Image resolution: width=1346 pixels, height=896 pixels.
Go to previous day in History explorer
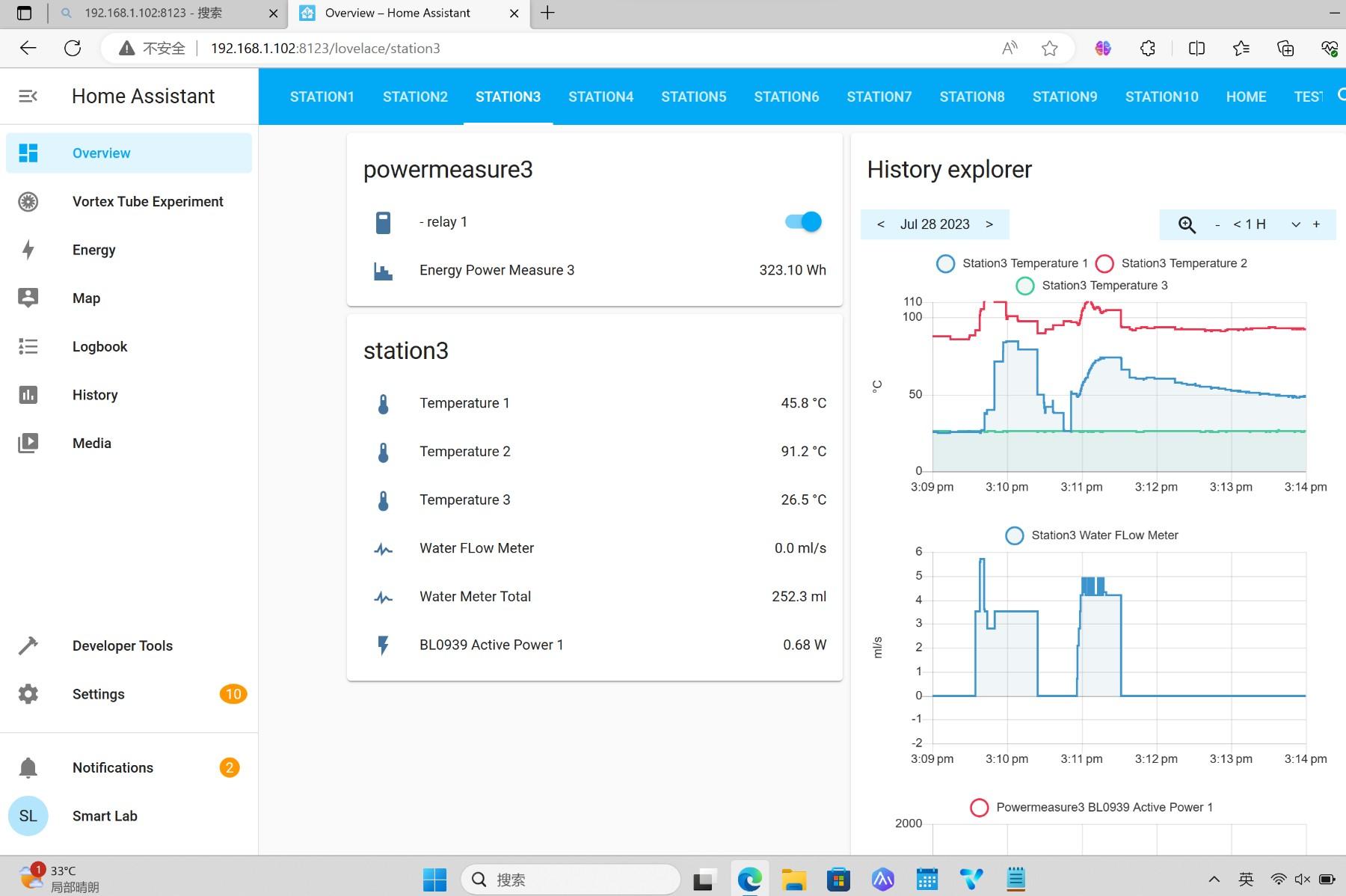pos(881,224)
